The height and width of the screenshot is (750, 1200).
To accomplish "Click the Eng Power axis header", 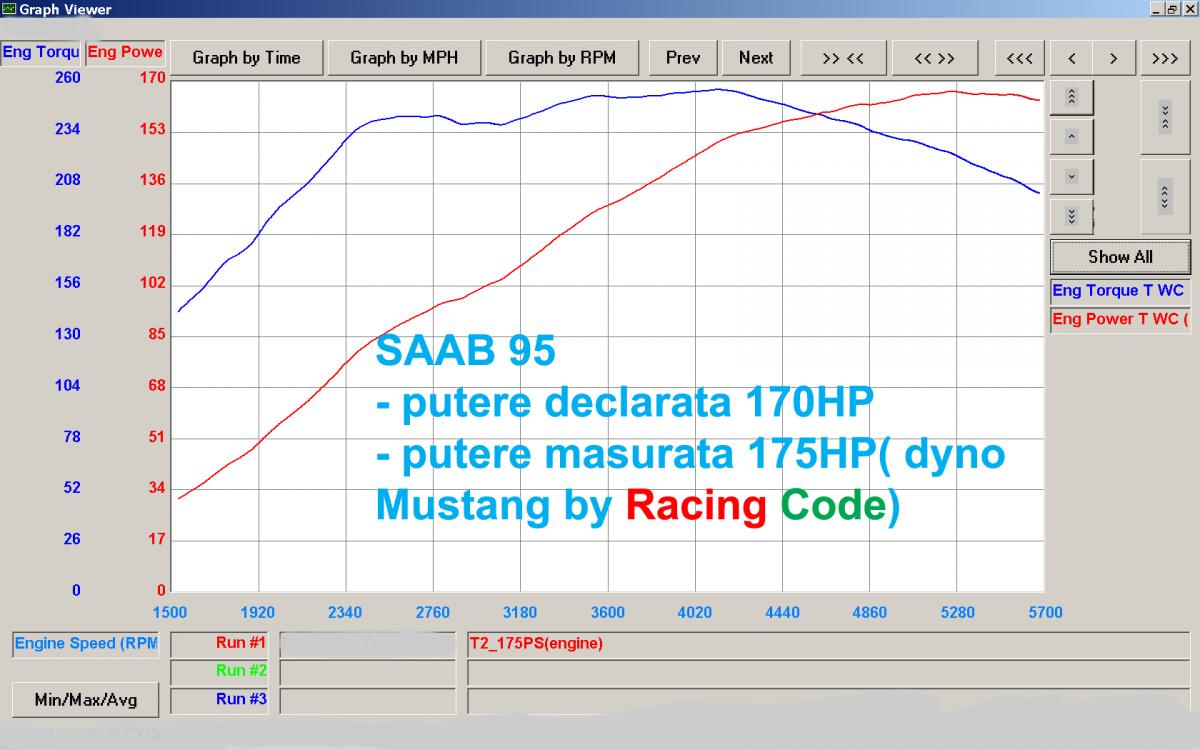I will (x=125, y=52).
